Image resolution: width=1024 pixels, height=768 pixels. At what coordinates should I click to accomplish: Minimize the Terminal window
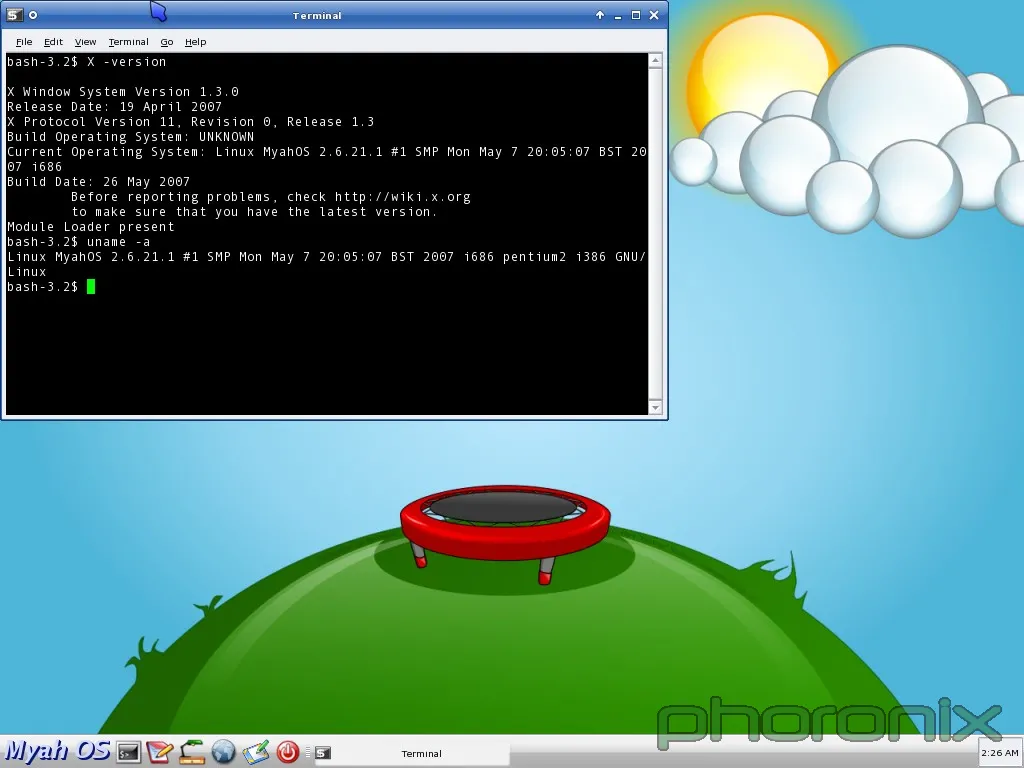point(618,15)
